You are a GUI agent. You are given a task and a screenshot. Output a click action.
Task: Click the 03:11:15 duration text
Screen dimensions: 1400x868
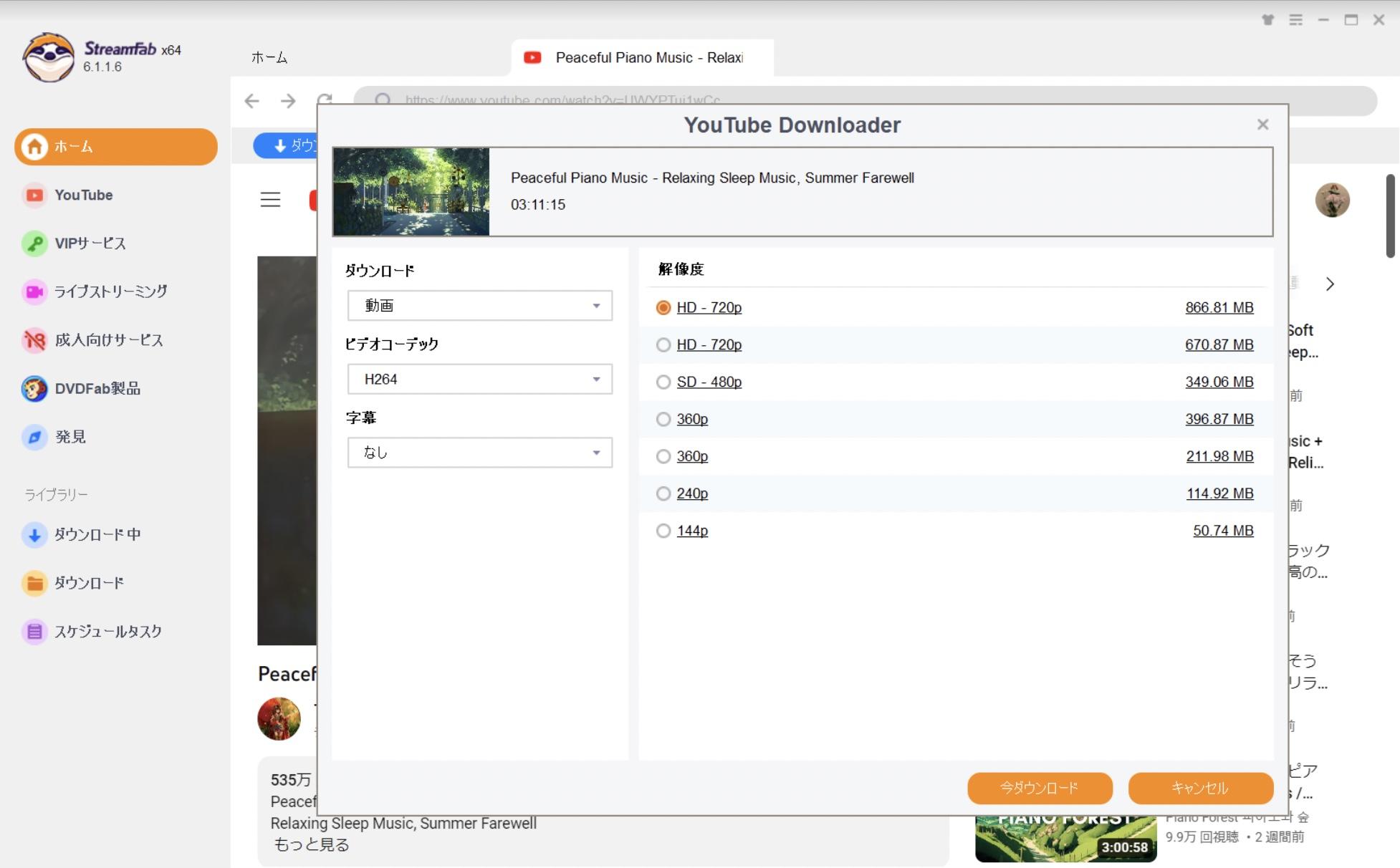pyautogui.click(x=538, y=205)
